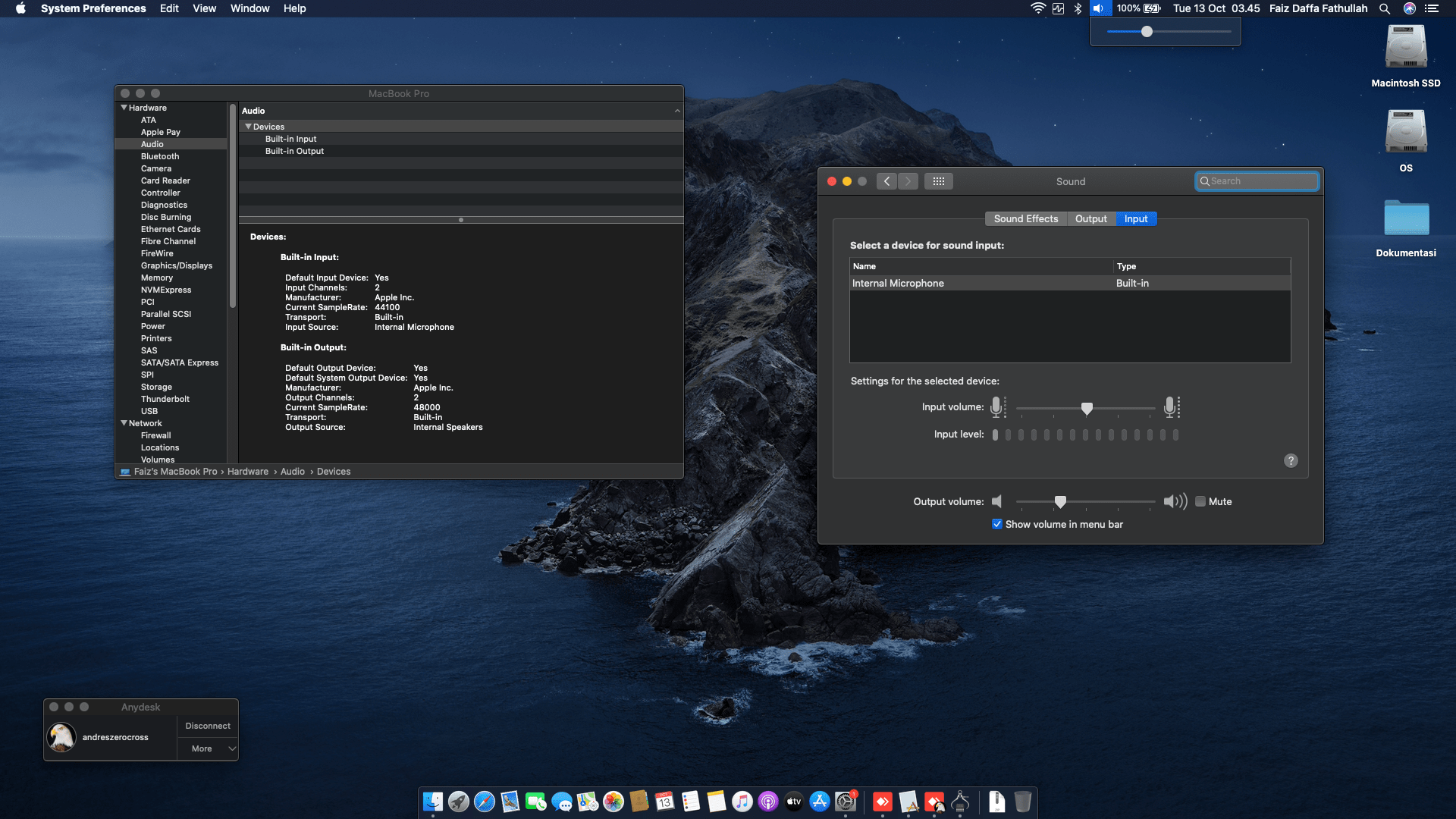Click the Search field in Sound window
Screen dimensions: 1456x819
[x=1257, y=181]
